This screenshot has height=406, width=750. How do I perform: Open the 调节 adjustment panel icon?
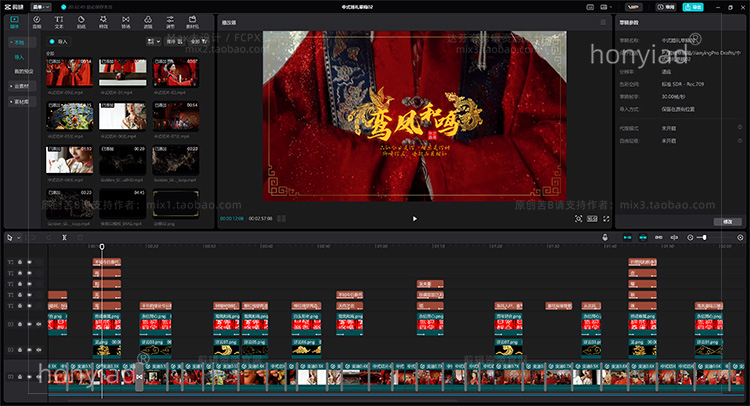[x=170, y=22]
